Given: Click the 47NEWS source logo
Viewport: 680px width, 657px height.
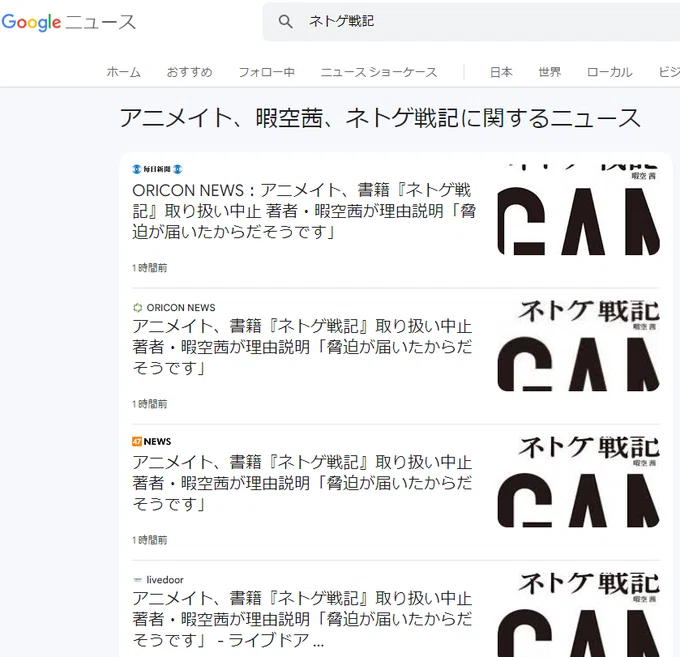Looking at the screenshot, I should [151, 441].
